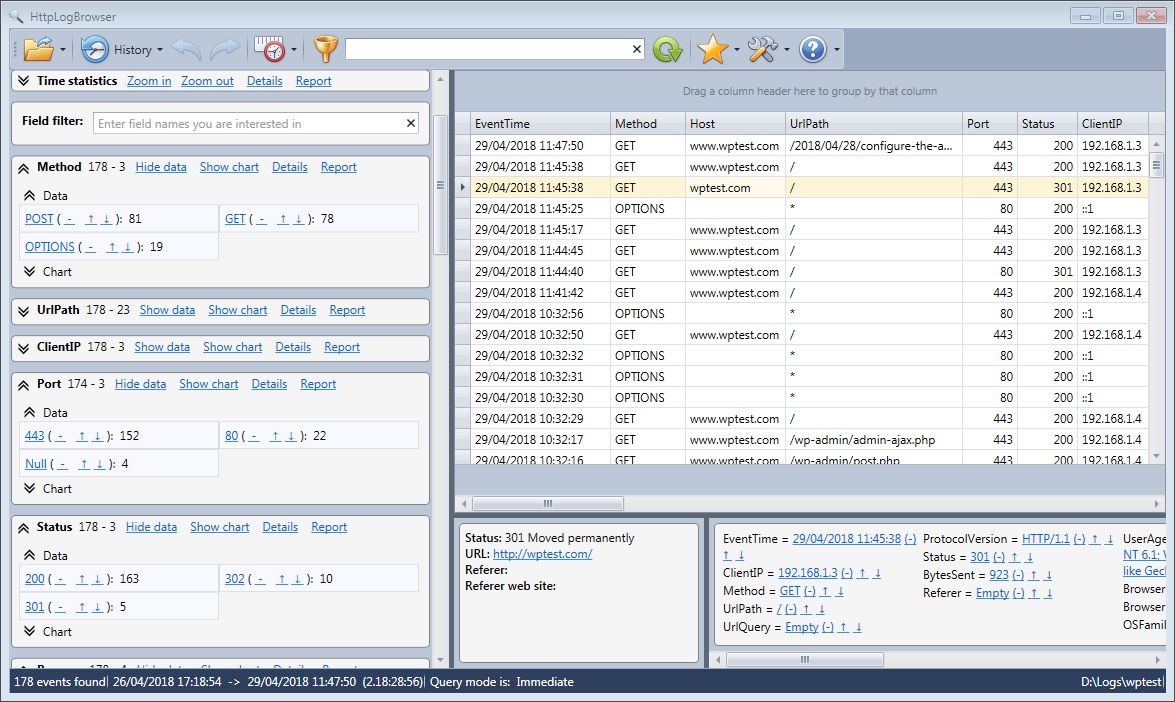1175x702 pixels.
Task: Select row with /wp-admin/admin-ajax.php
Action: coord(802,440)
